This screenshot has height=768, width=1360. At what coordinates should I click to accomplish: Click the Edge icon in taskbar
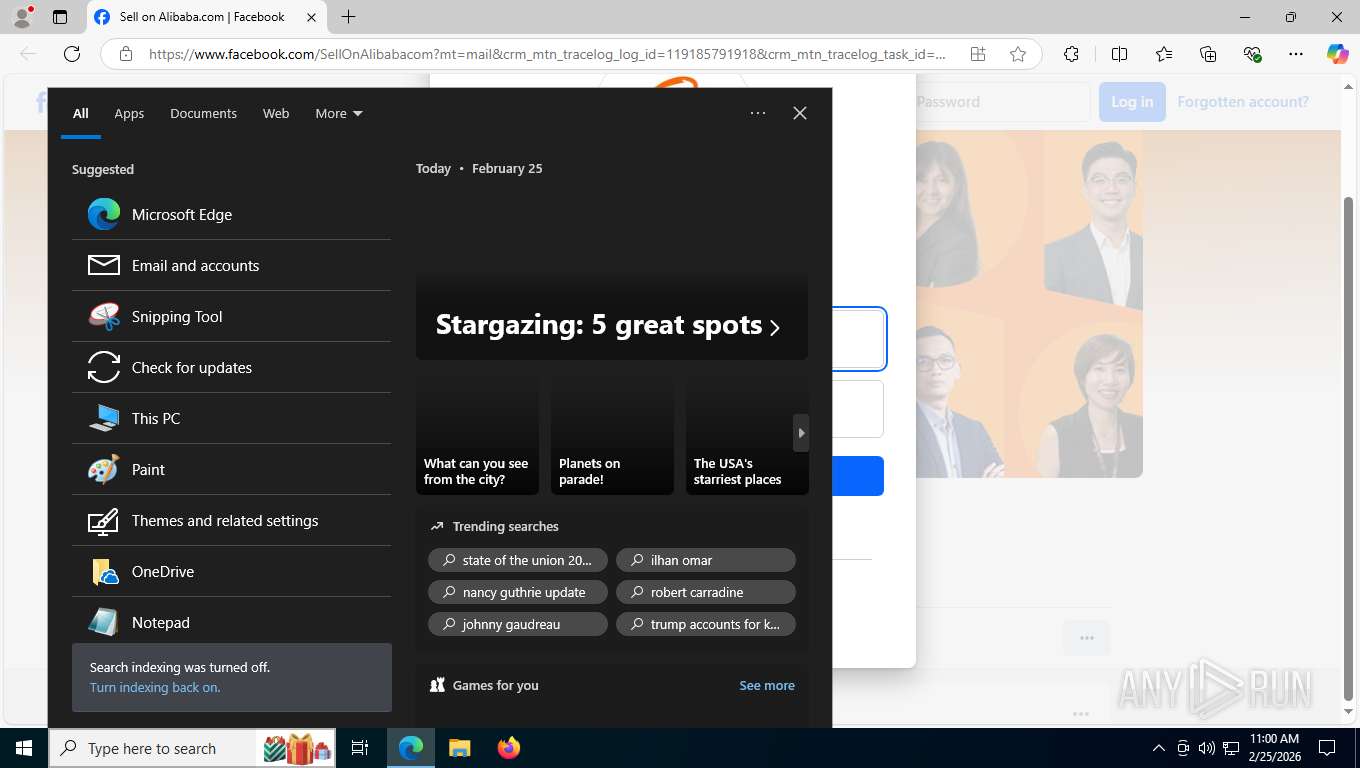411,748
